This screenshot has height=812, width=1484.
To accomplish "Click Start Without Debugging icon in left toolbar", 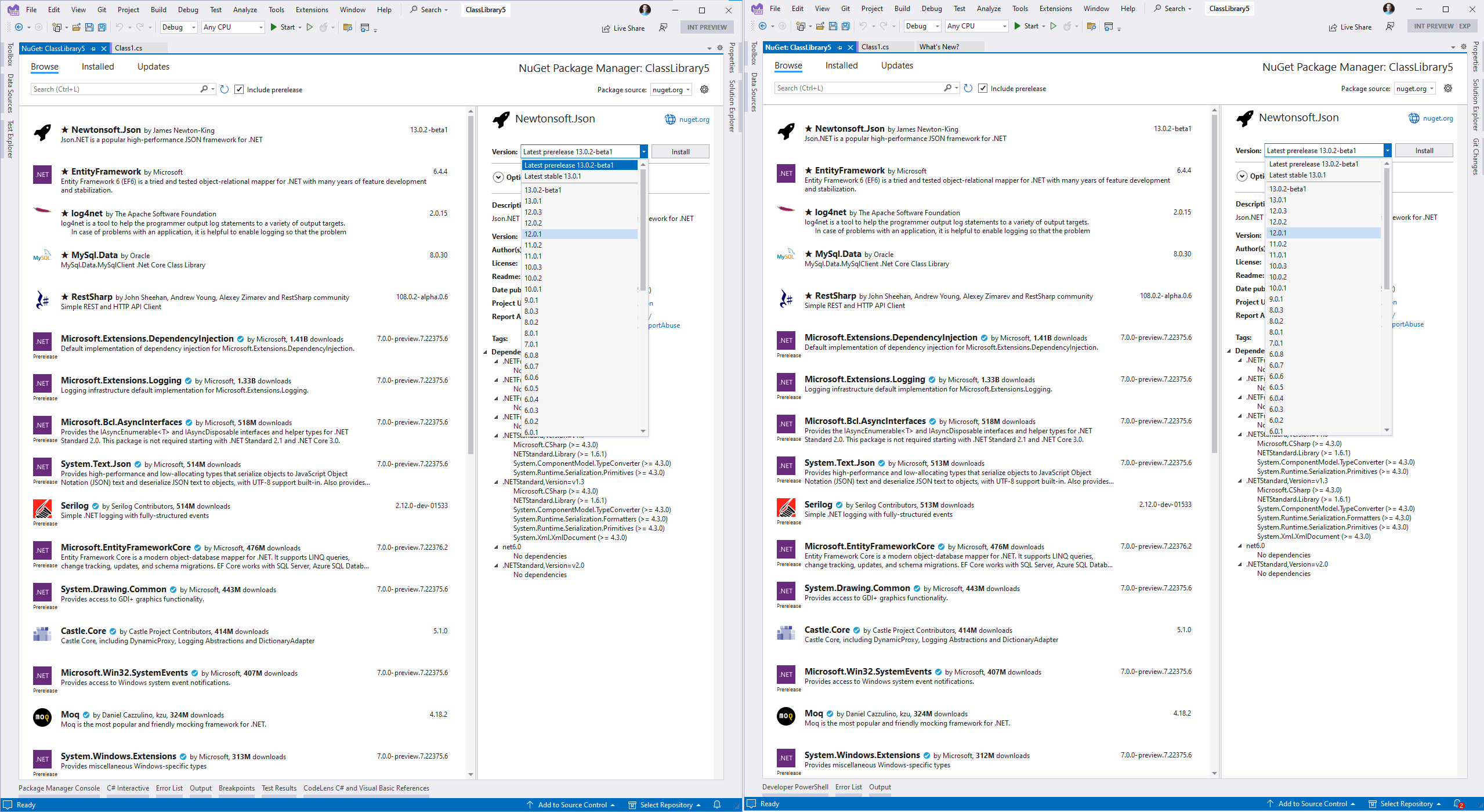I will pyautogui.click(x=310, y=27).
